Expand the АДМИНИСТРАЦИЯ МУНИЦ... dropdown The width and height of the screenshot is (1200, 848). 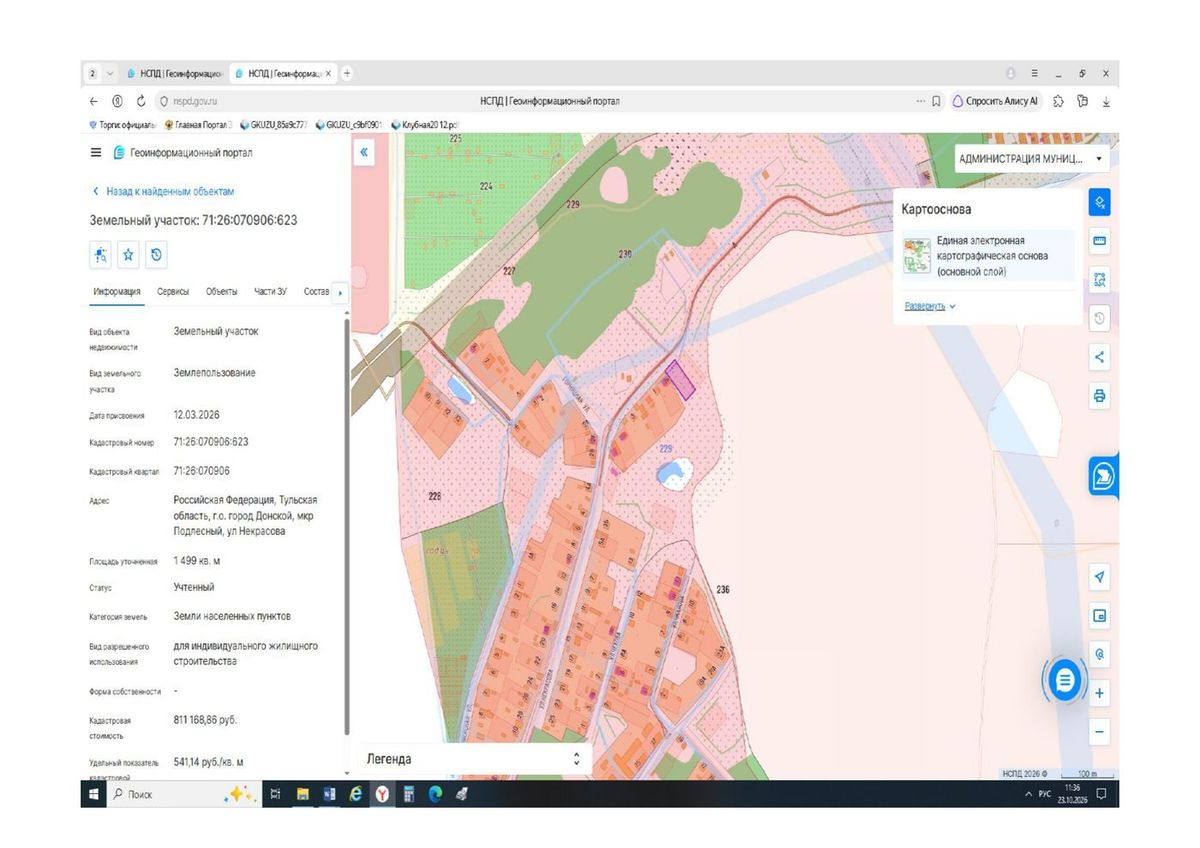[x=1031, y=159]
